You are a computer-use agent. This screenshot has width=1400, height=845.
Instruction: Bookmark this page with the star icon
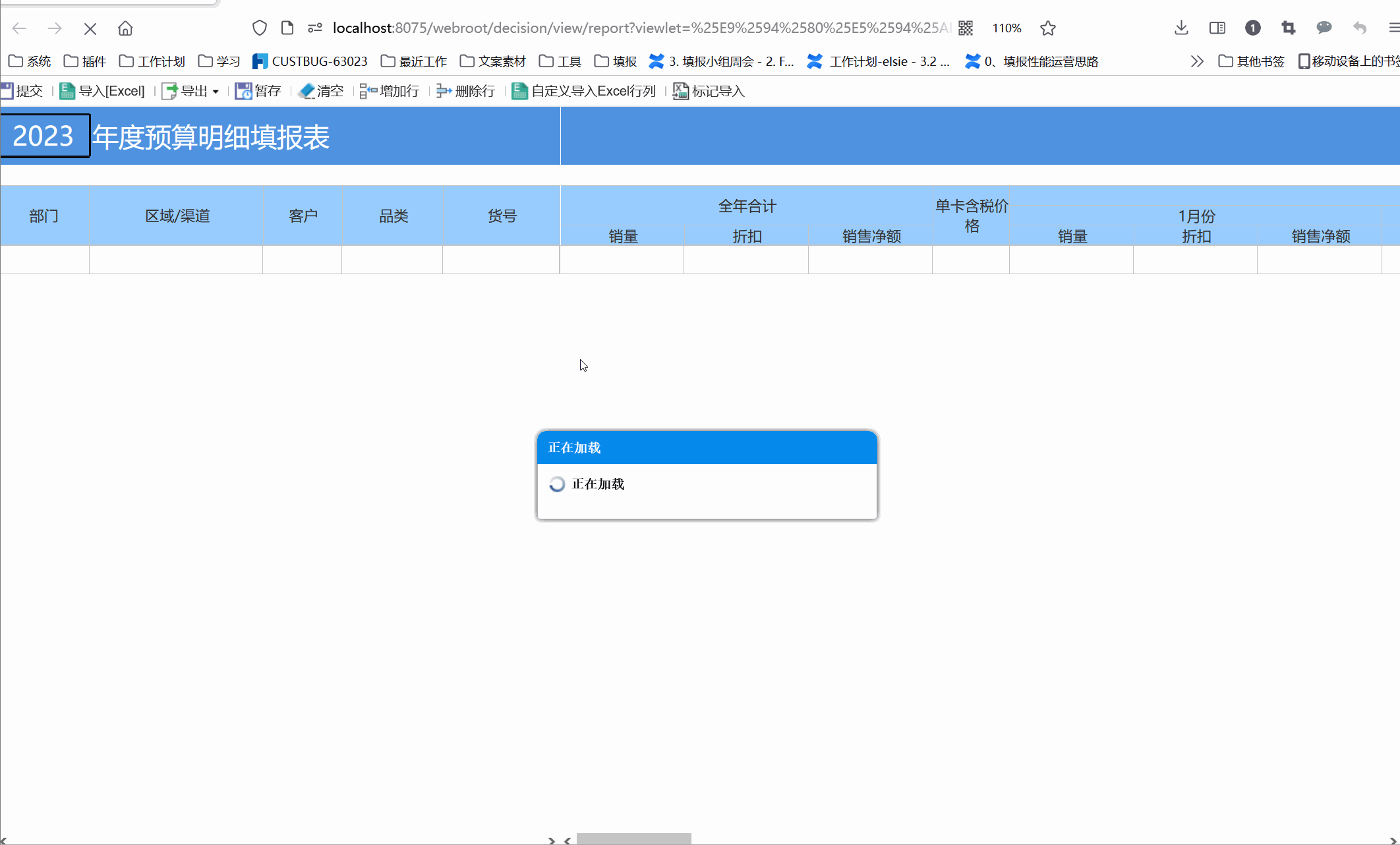1048,28
